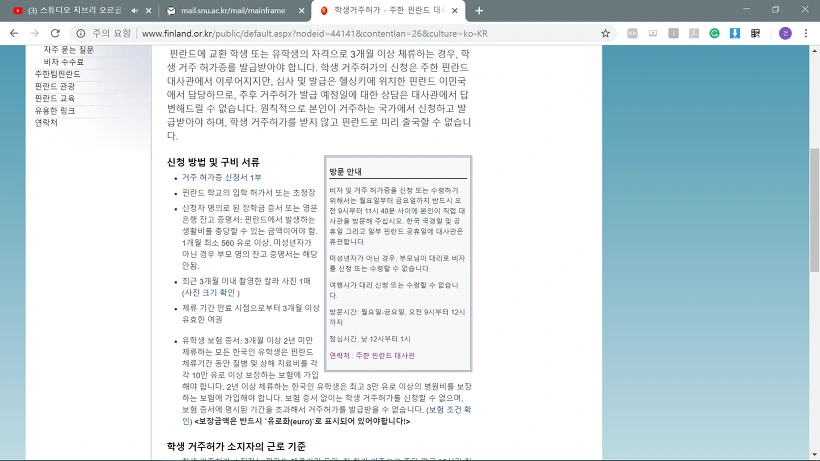
Task: Click the forward navigation arrow
Action: 35,33
